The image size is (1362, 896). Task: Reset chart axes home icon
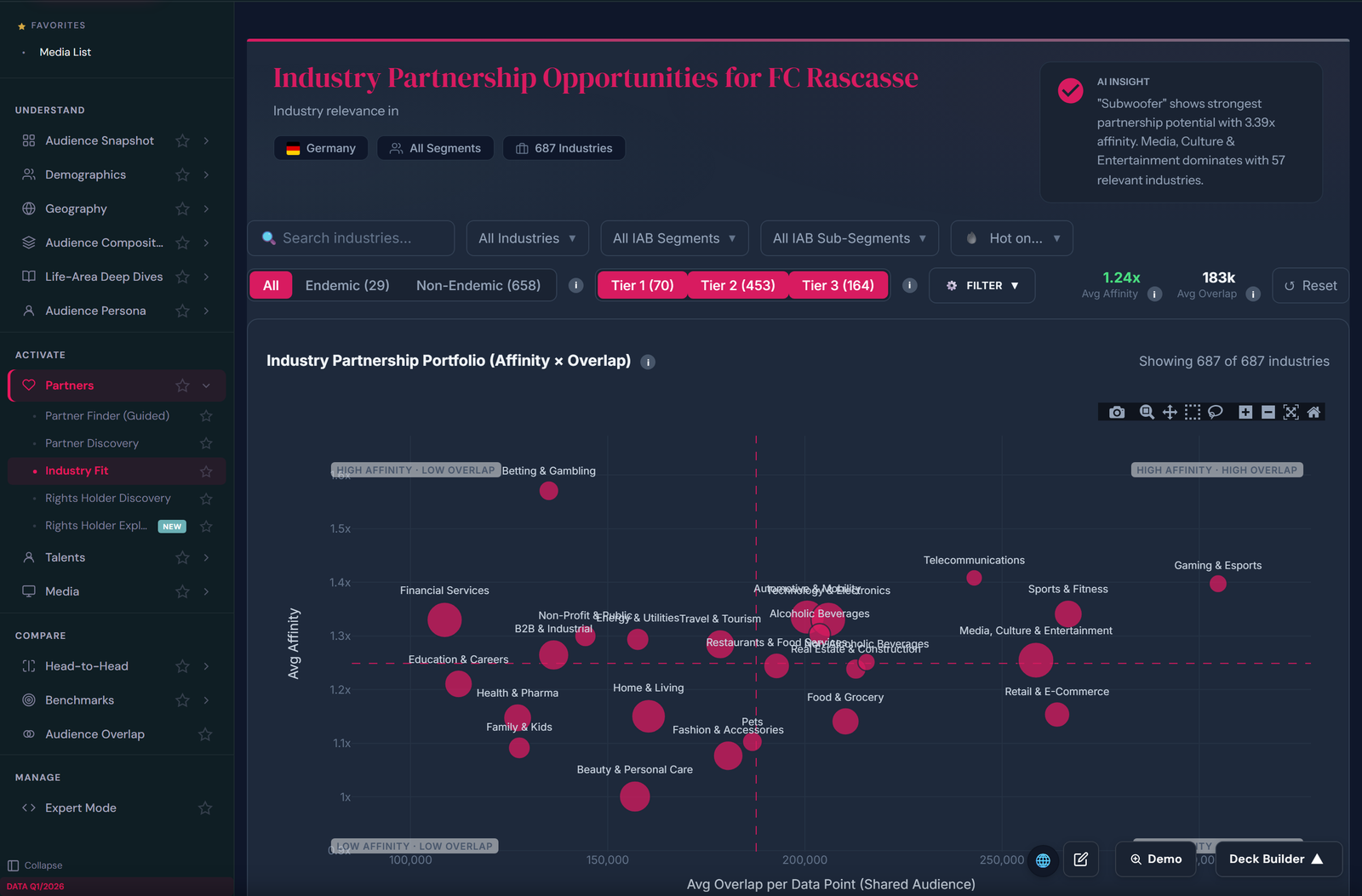[1313, 412]
